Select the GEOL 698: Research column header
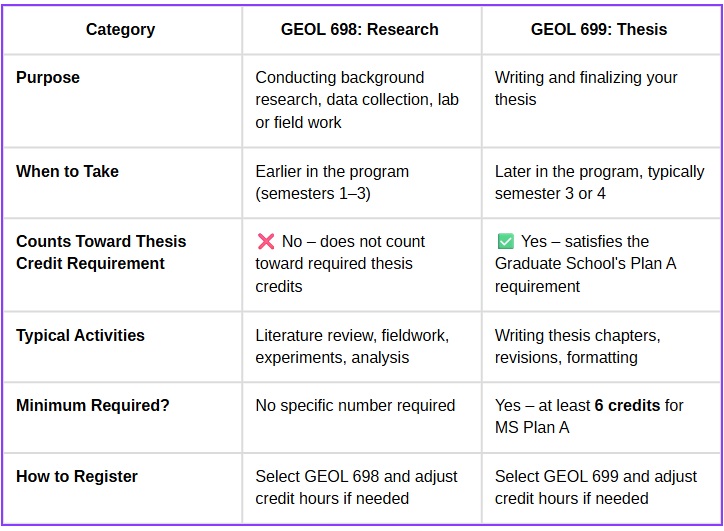 point(360,29)
